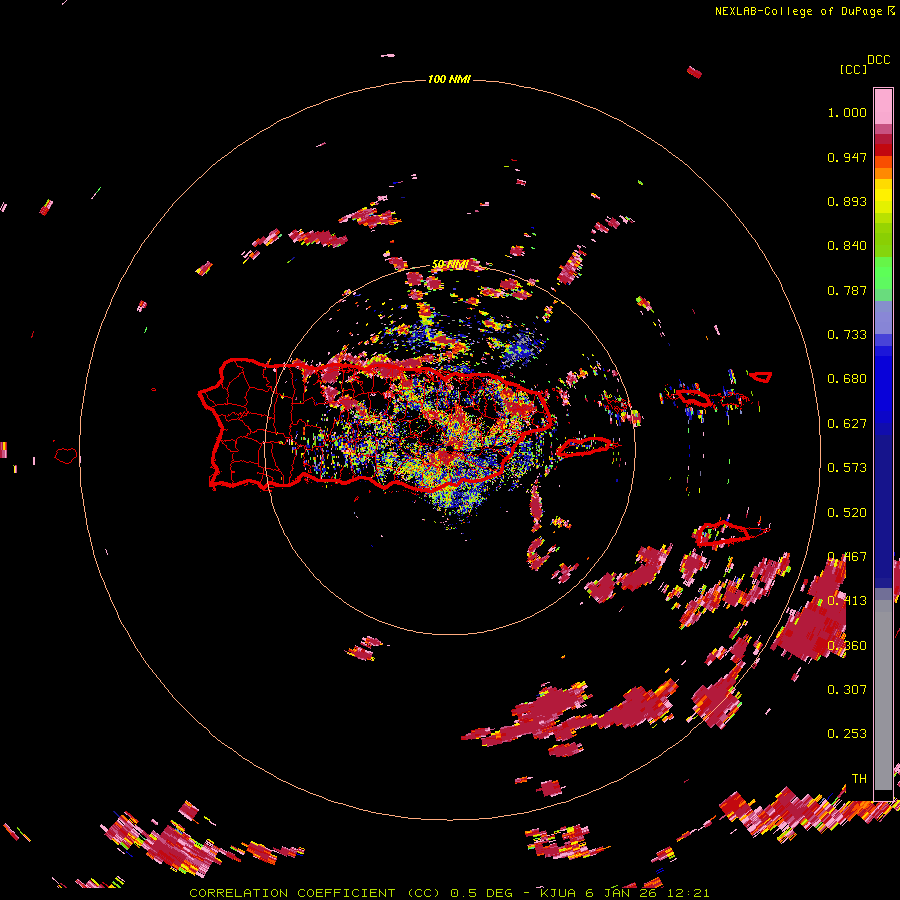Click the DCC label above the color scale
This screenshot has width=900, height=900.
coord(878,60)
